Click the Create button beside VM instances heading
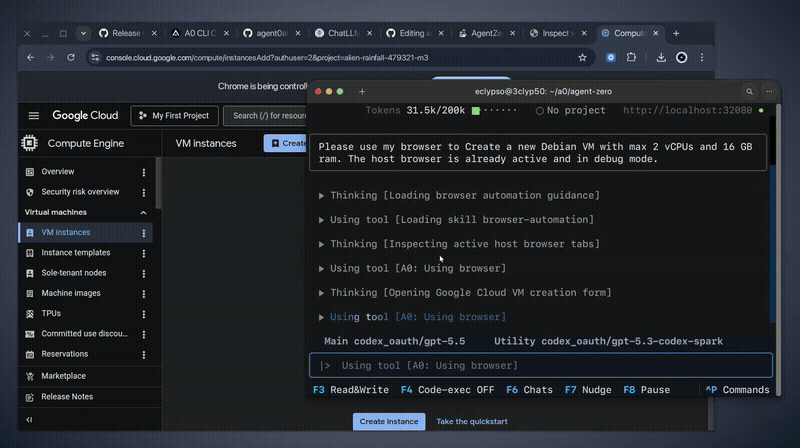Screen dimensions: 800x448 [286, 143]
